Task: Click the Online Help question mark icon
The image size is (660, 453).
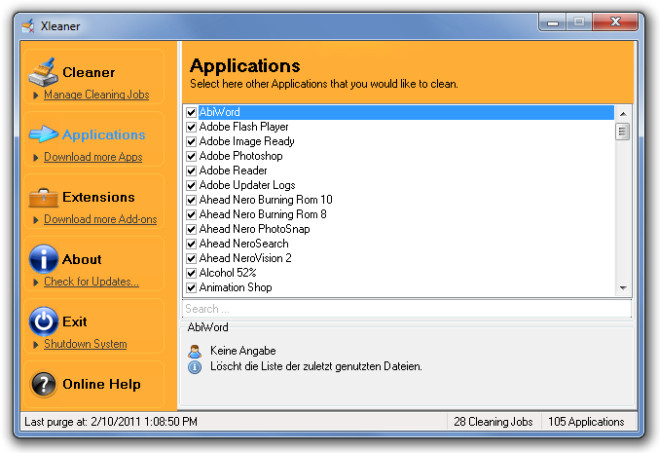Action: pos(43,384)
